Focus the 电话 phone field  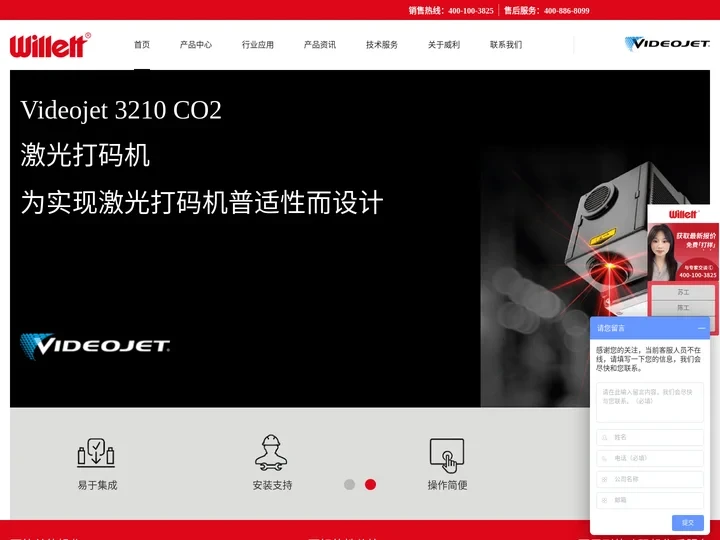point(650,458)
